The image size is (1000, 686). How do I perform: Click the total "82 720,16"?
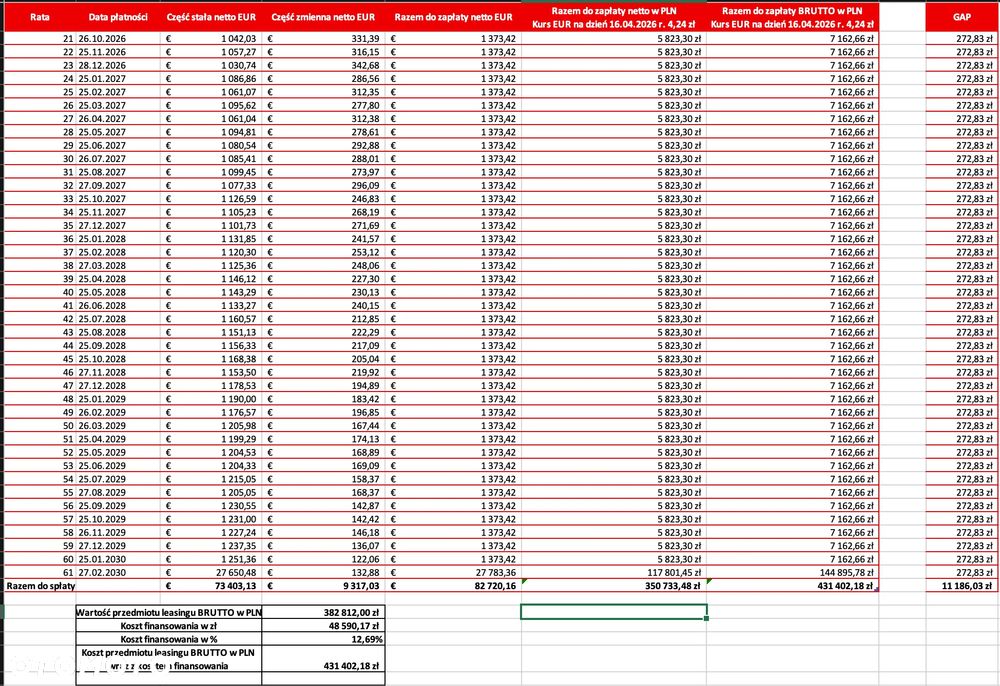click(453, 586)
